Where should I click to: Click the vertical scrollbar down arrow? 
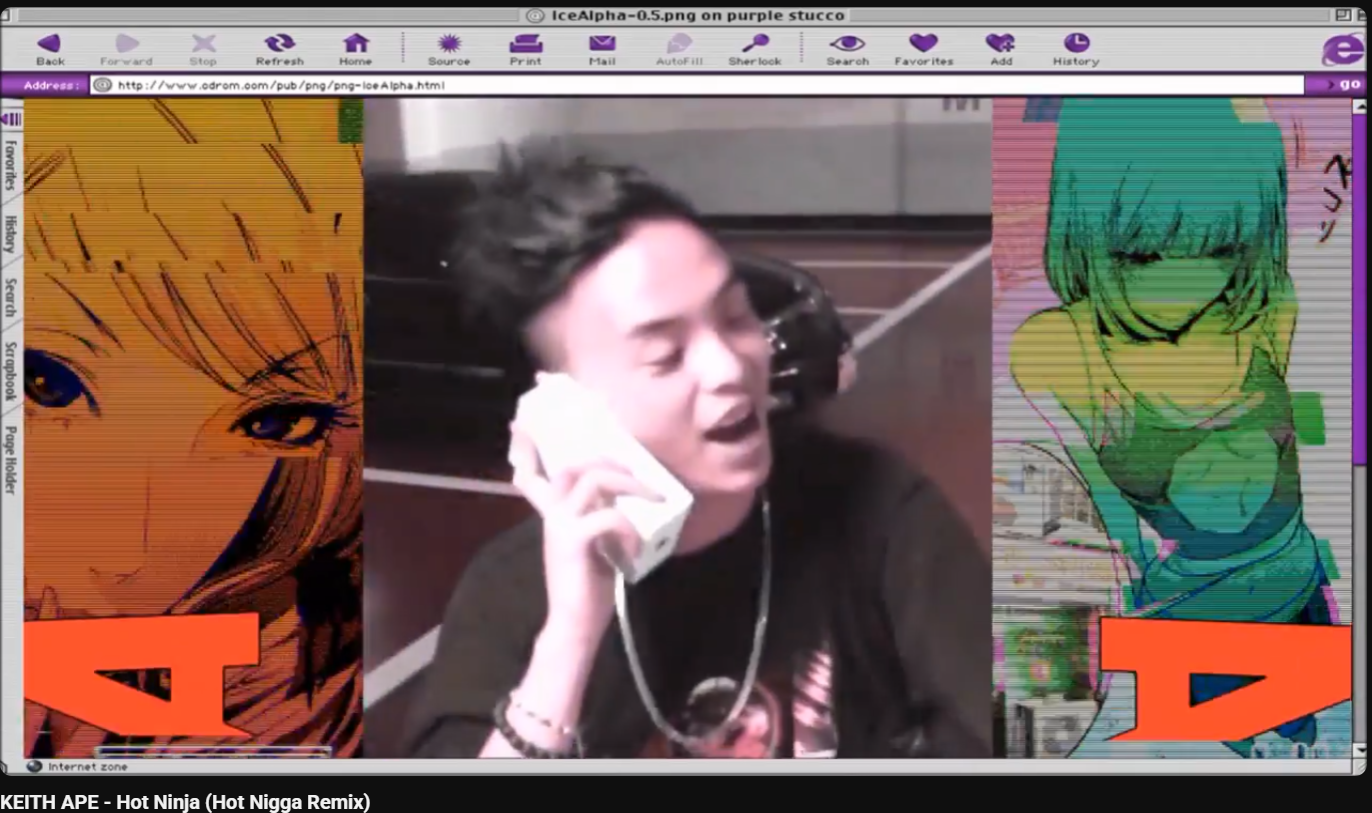point(1359,750)
